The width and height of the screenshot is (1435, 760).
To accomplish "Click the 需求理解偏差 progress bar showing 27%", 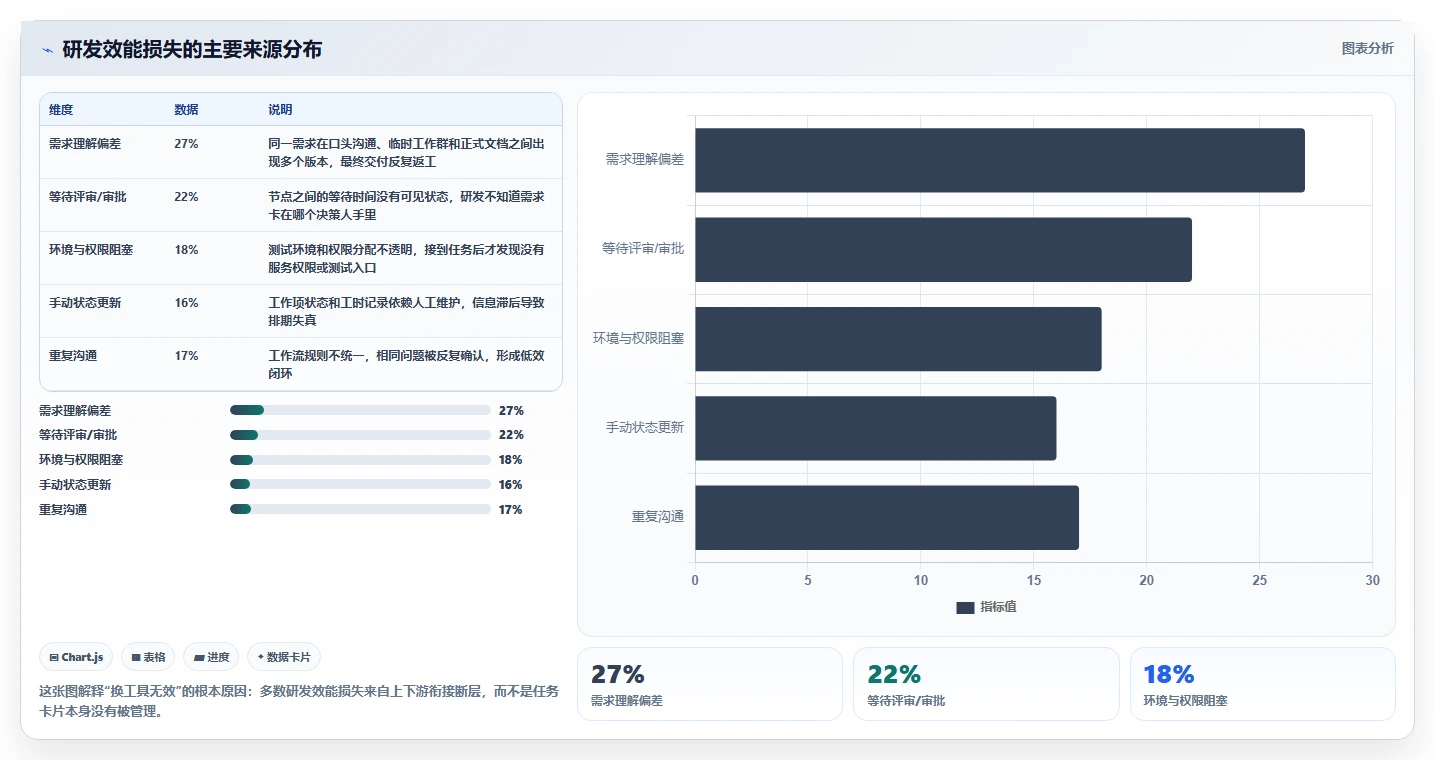I will click(360, 410).
